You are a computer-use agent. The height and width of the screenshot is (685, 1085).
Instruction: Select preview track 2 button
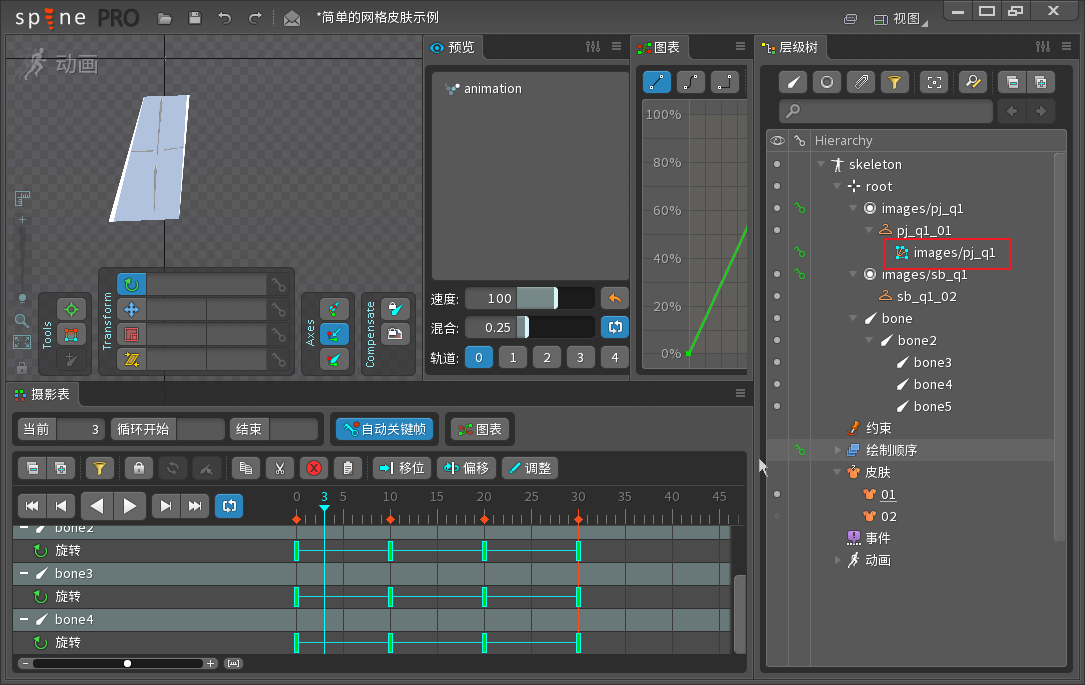[547, 357]
